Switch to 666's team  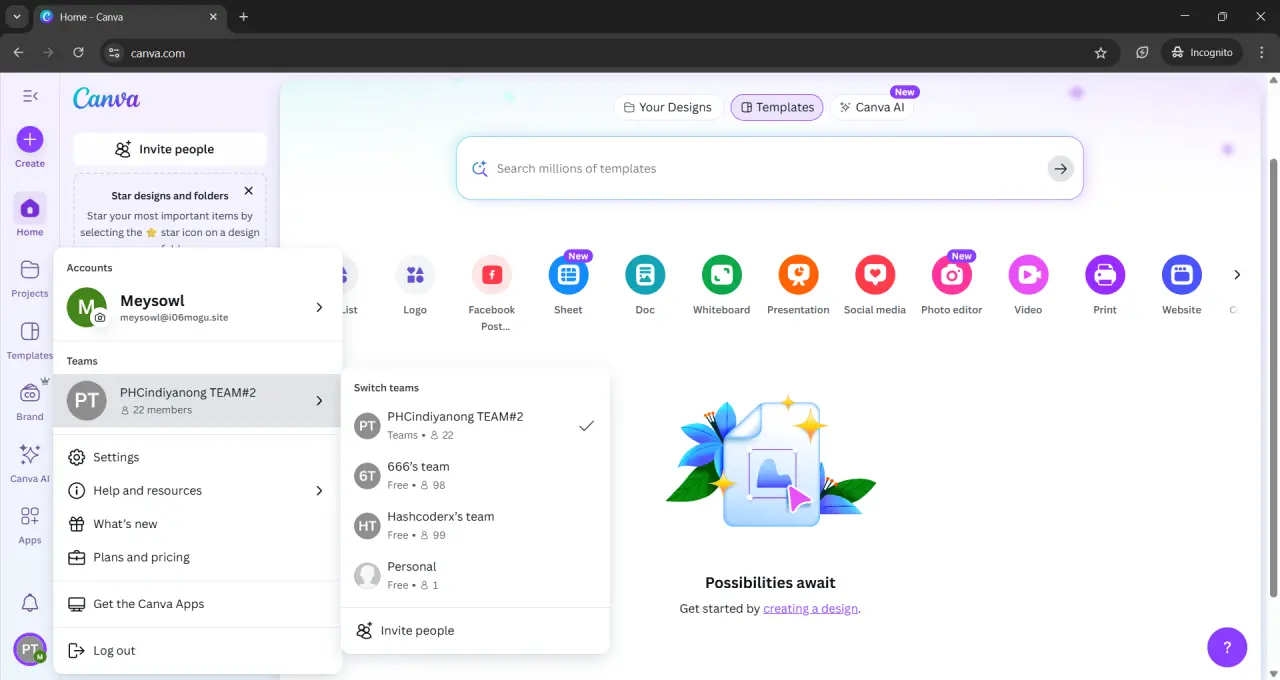click(475, 475)
